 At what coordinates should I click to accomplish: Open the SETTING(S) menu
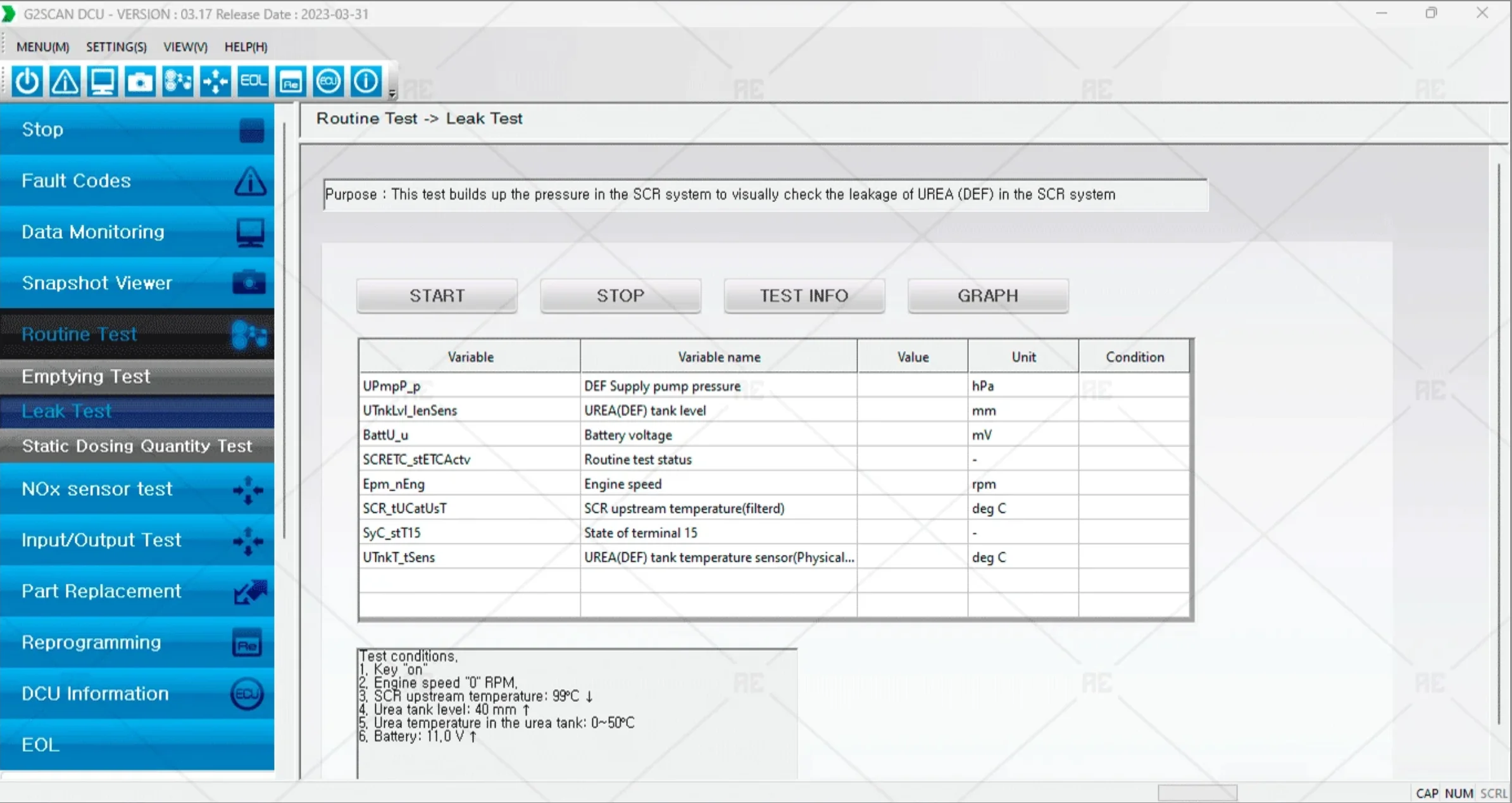pyautogui.click(x=116, y=47)
